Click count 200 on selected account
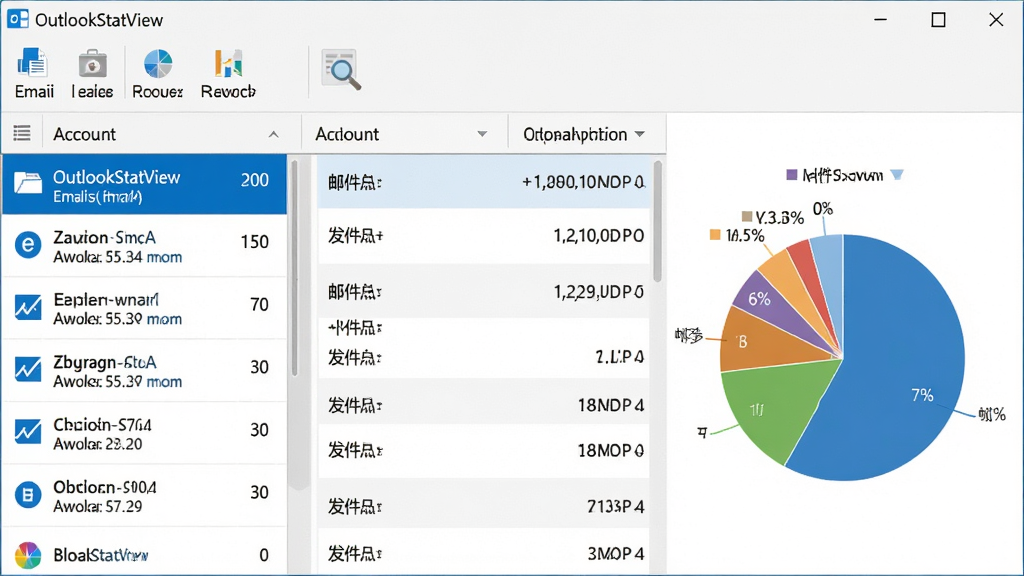Viewport: 1024px width, 576px height. (255, 180)
